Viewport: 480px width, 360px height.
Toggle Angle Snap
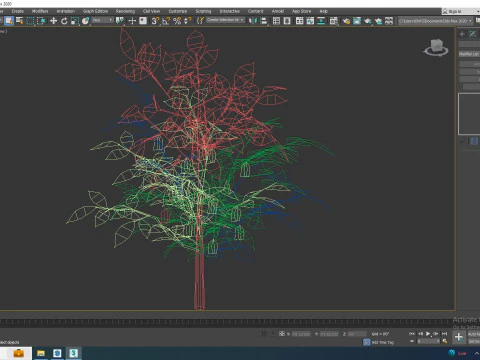click(x=166, y=21)
